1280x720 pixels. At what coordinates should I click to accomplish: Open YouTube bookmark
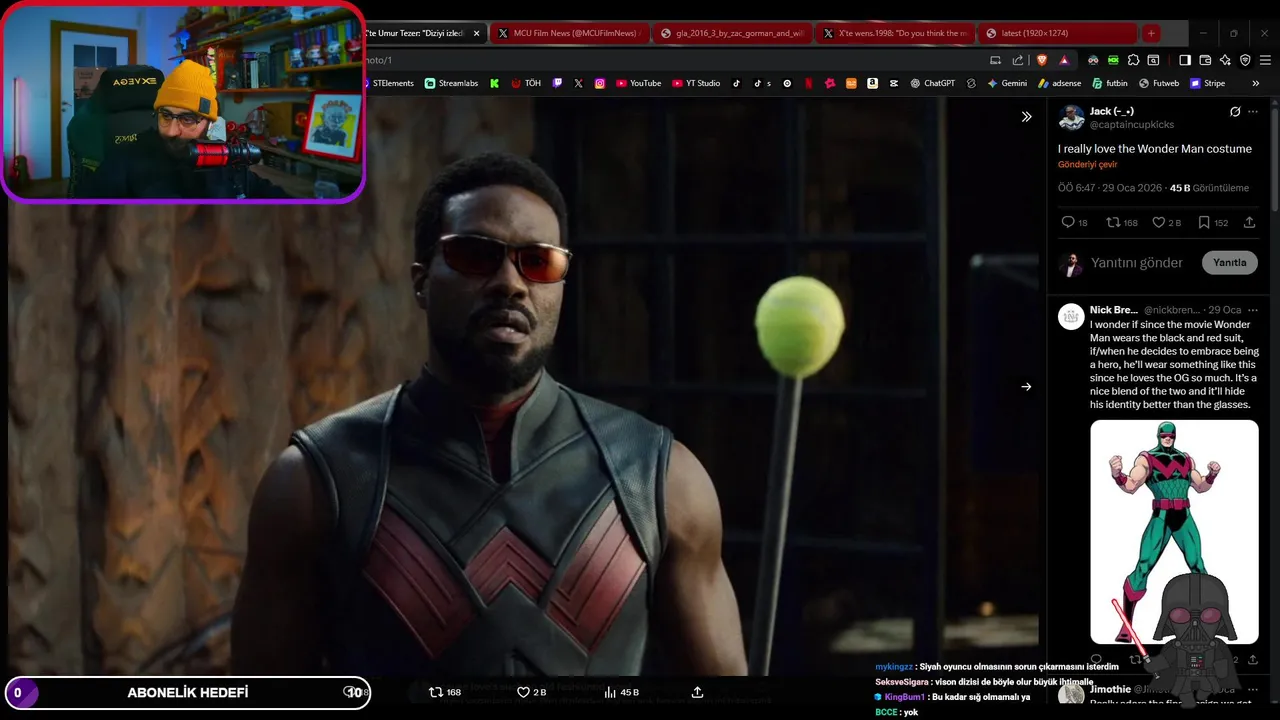(x=638, y=83)
